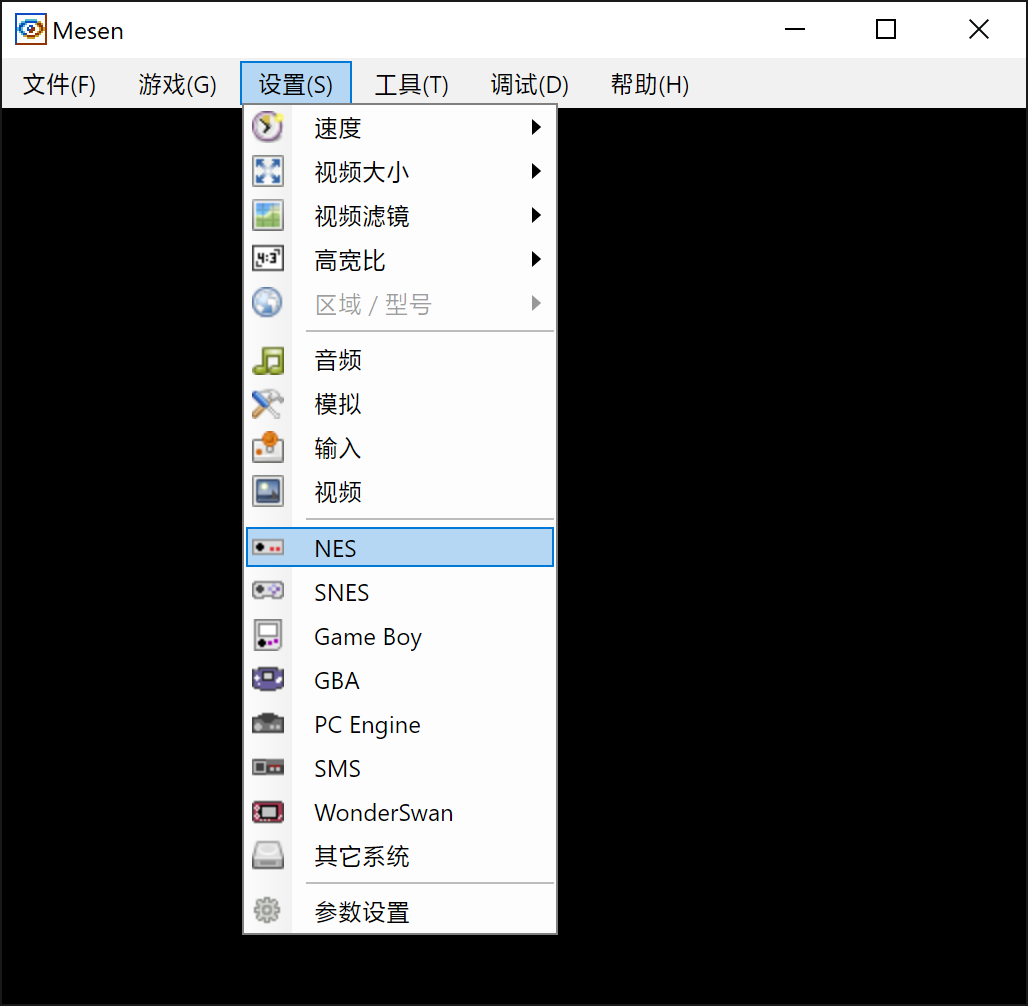Expand the 视频滤镜 submenu arrow

536,215
